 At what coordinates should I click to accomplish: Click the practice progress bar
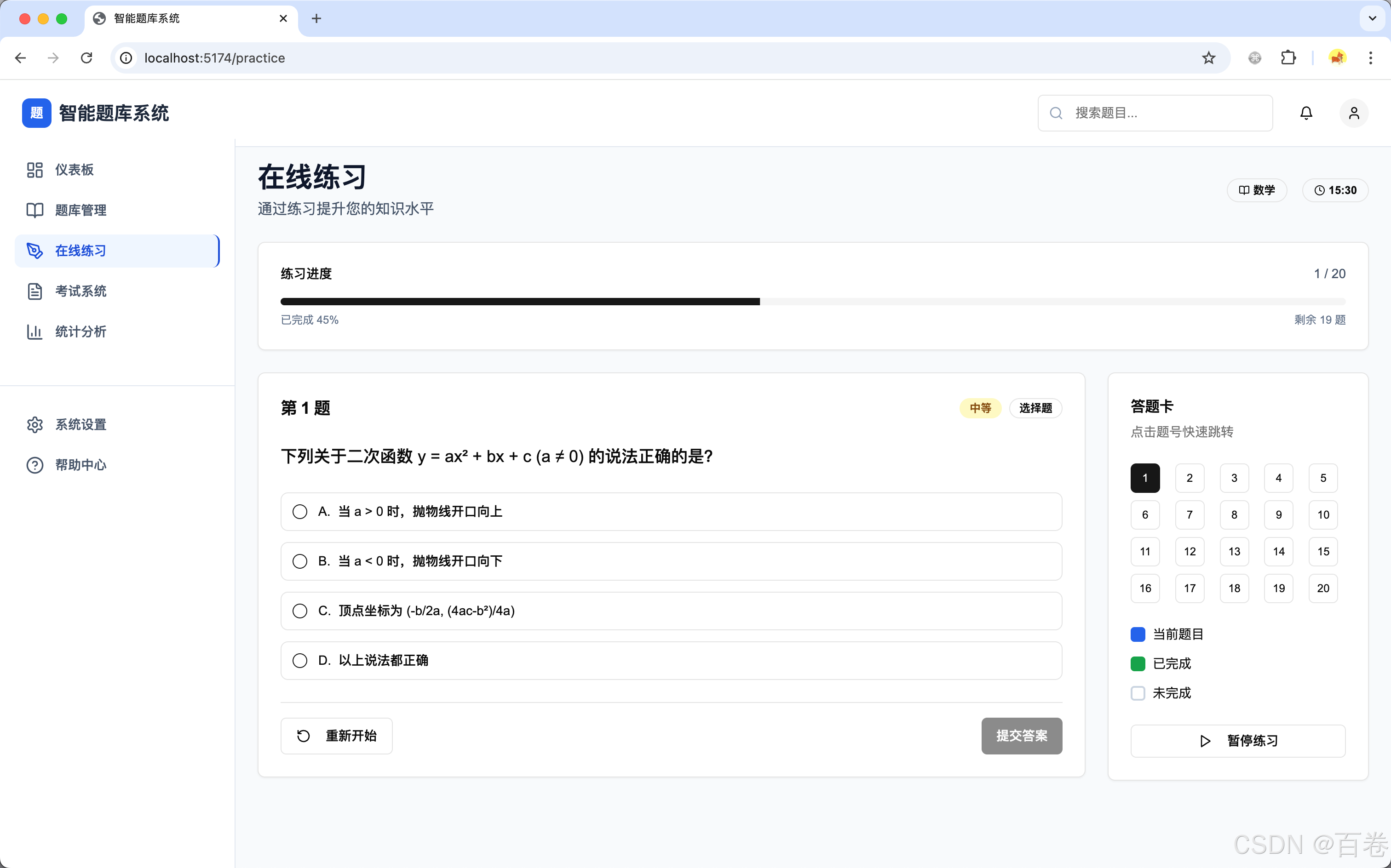coord(812,301)
